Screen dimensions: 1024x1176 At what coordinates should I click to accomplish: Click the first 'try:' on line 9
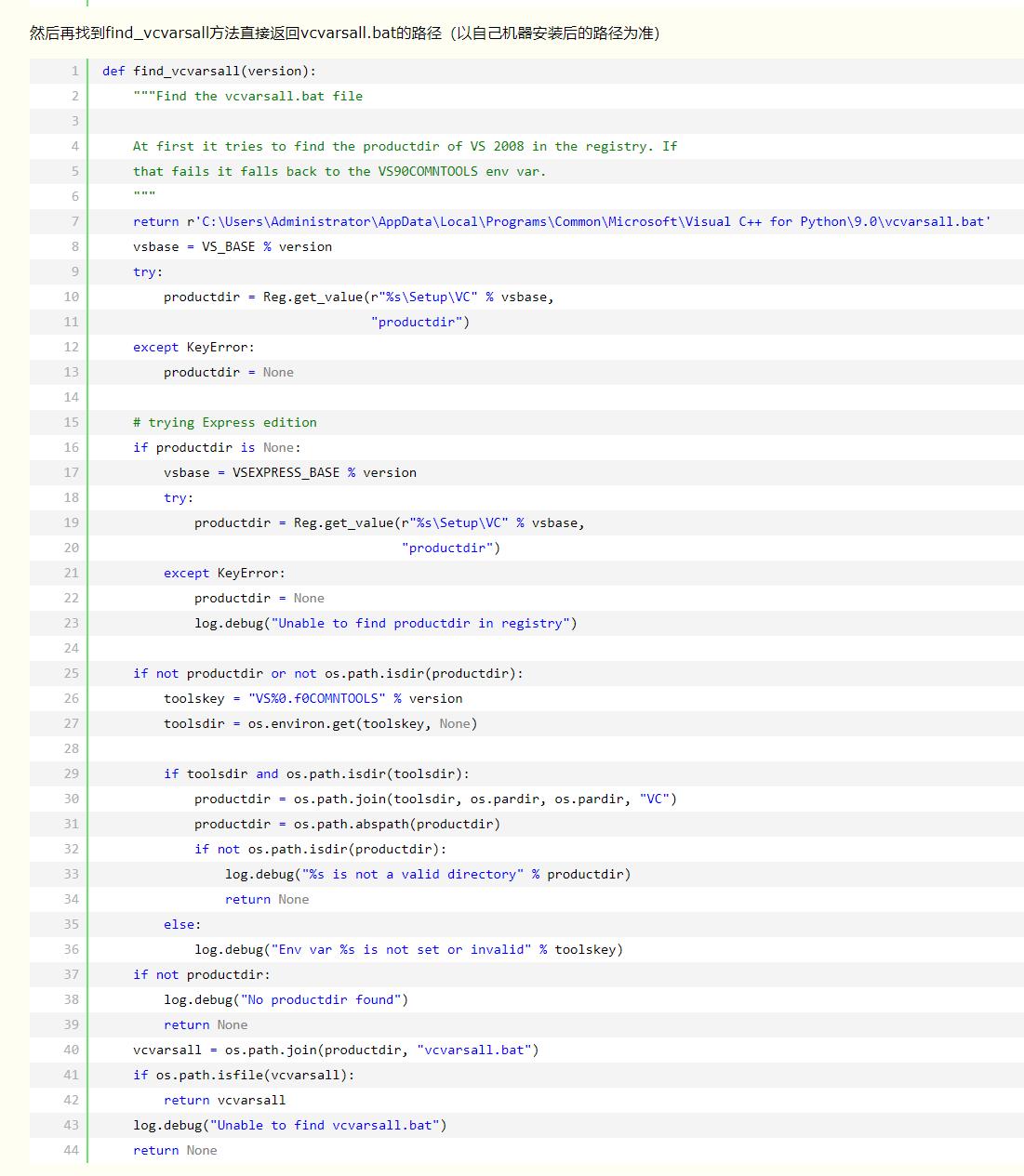148,271
